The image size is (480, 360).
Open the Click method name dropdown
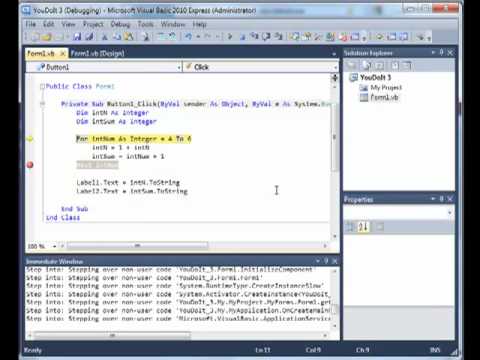click(x=335, y=68)
